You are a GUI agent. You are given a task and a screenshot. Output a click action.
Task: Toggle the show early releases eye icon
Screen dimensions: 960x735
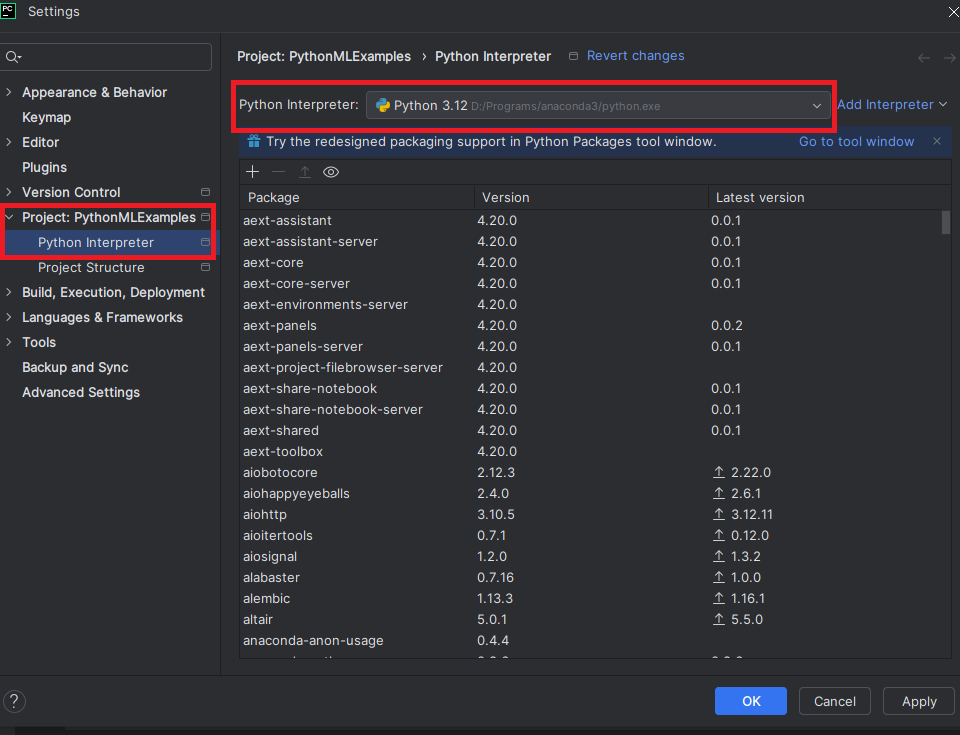click(331, 172)
